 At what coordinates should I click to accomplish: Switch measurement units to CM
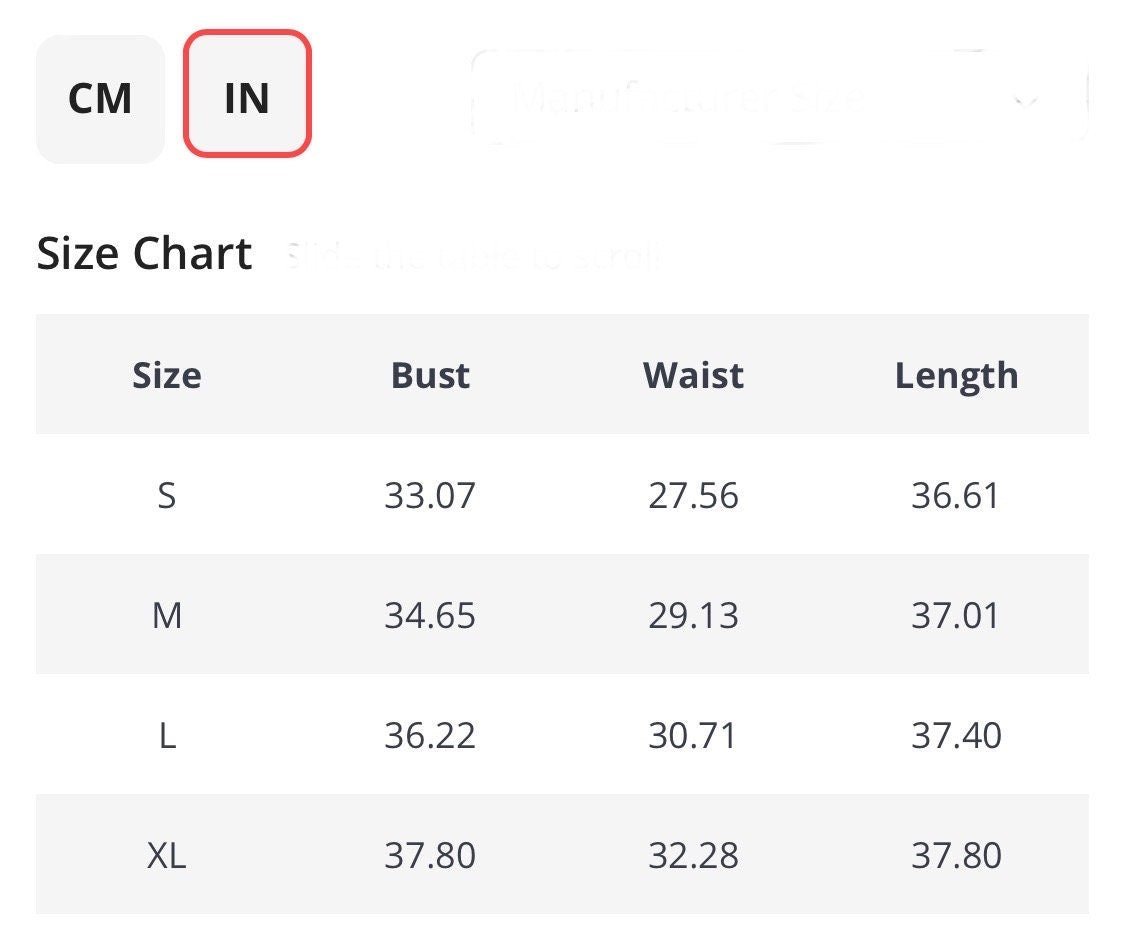[100, 98]
